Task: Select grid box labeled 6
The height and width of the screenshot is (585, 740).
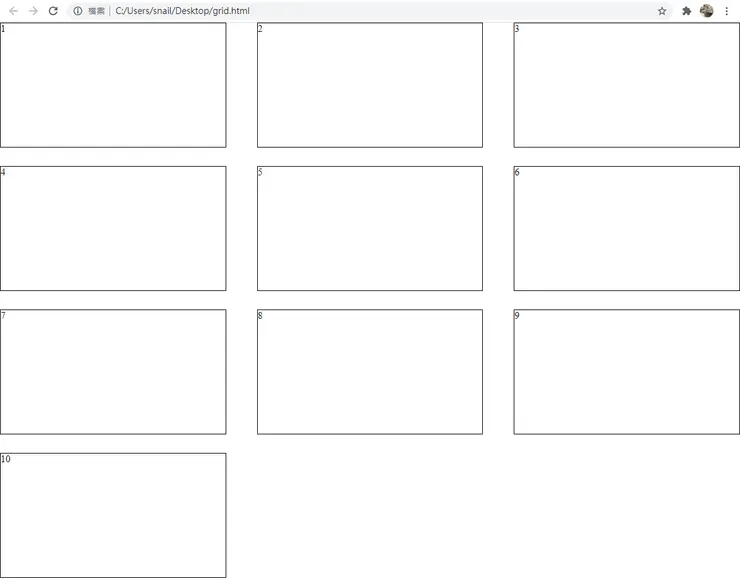Action: pyautogui.click(x=627, y=228)
